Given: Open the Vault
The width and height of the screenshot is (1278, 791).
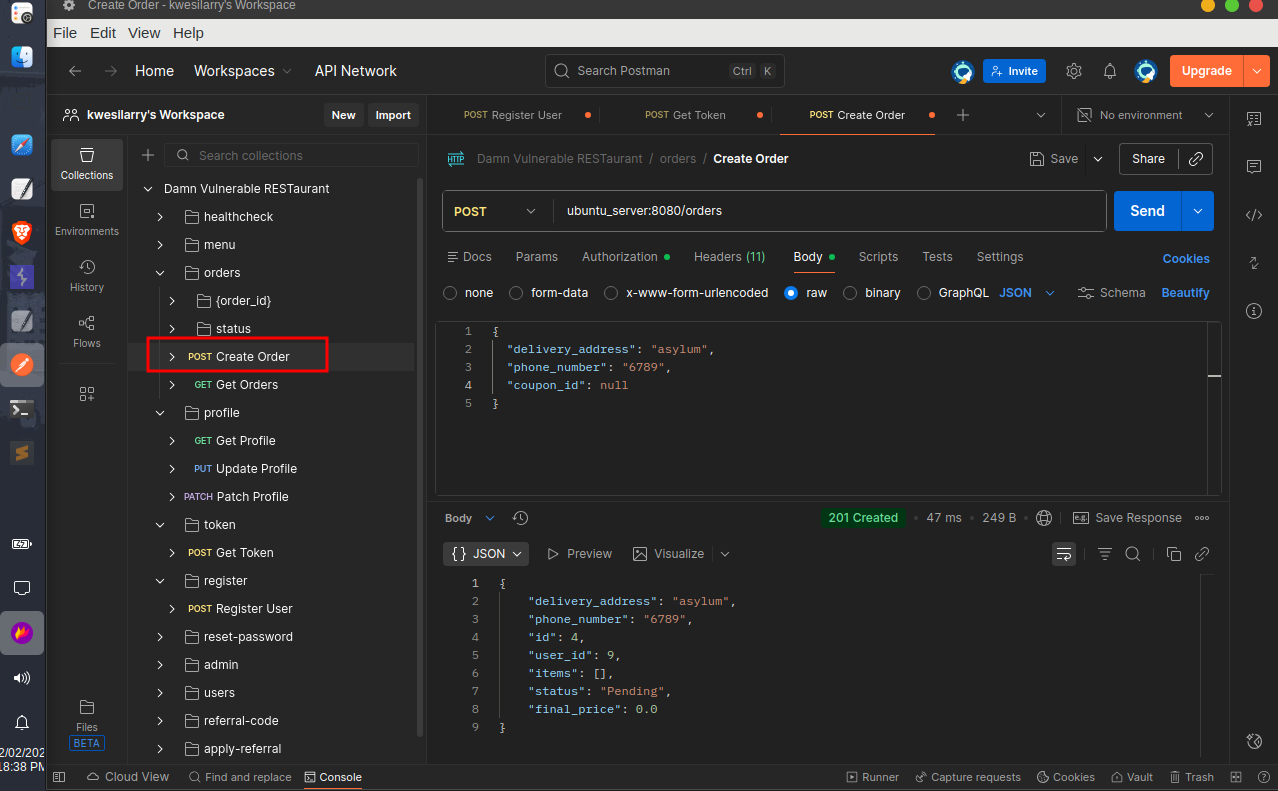Looking at the screenshot, I should 1131,776.
